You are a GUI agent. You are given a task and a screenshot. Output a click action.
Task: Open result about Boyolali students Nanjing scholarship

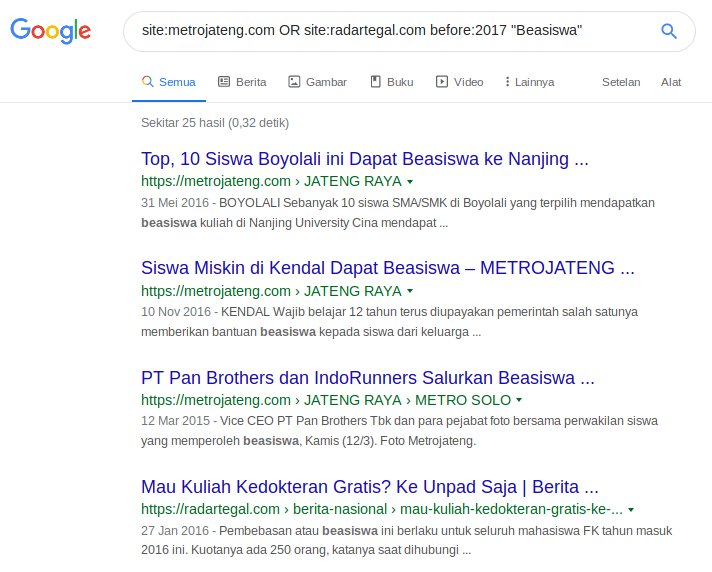(x=365, y=159)
